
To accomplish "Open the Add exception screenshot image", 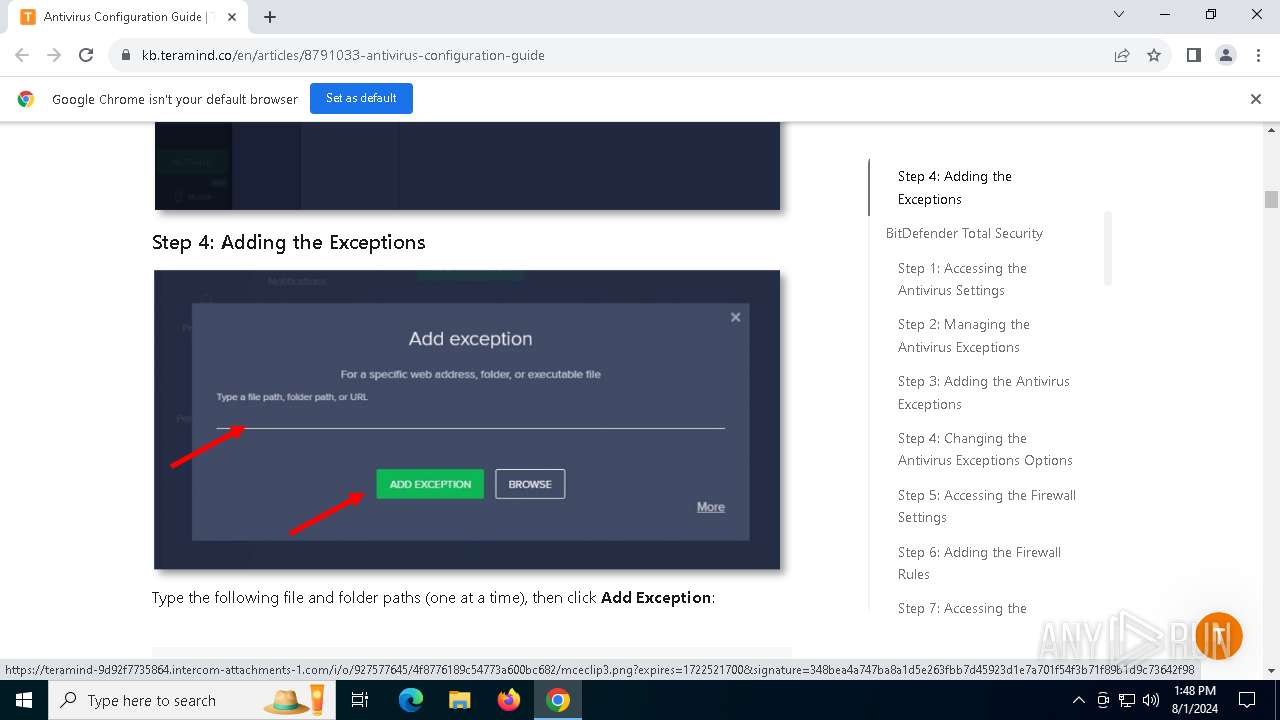I will [467, 420].
